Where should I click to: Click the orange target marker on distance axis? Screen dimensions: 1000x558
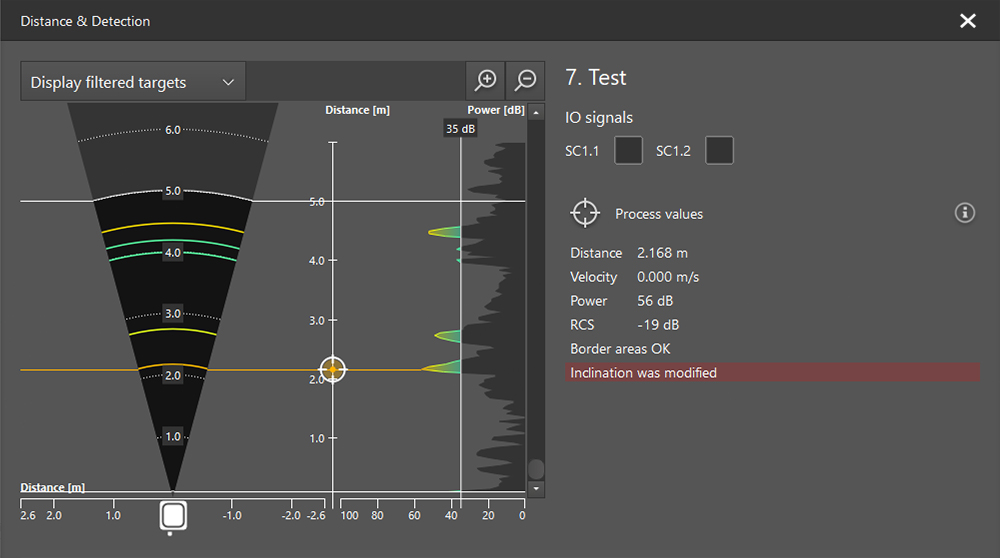pos(333,370)
